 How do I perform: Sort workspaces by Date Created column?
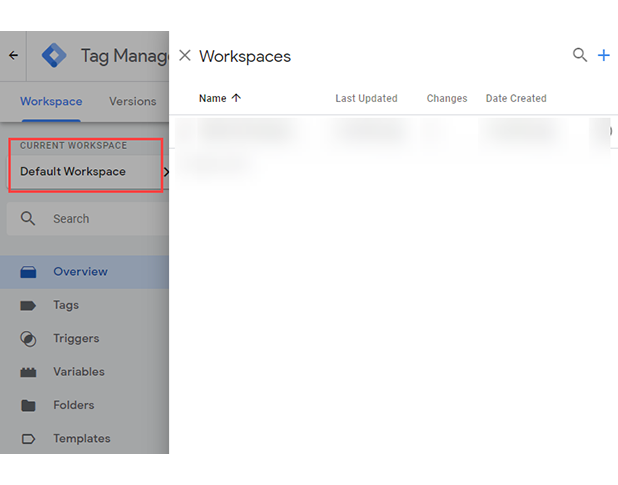516,98
